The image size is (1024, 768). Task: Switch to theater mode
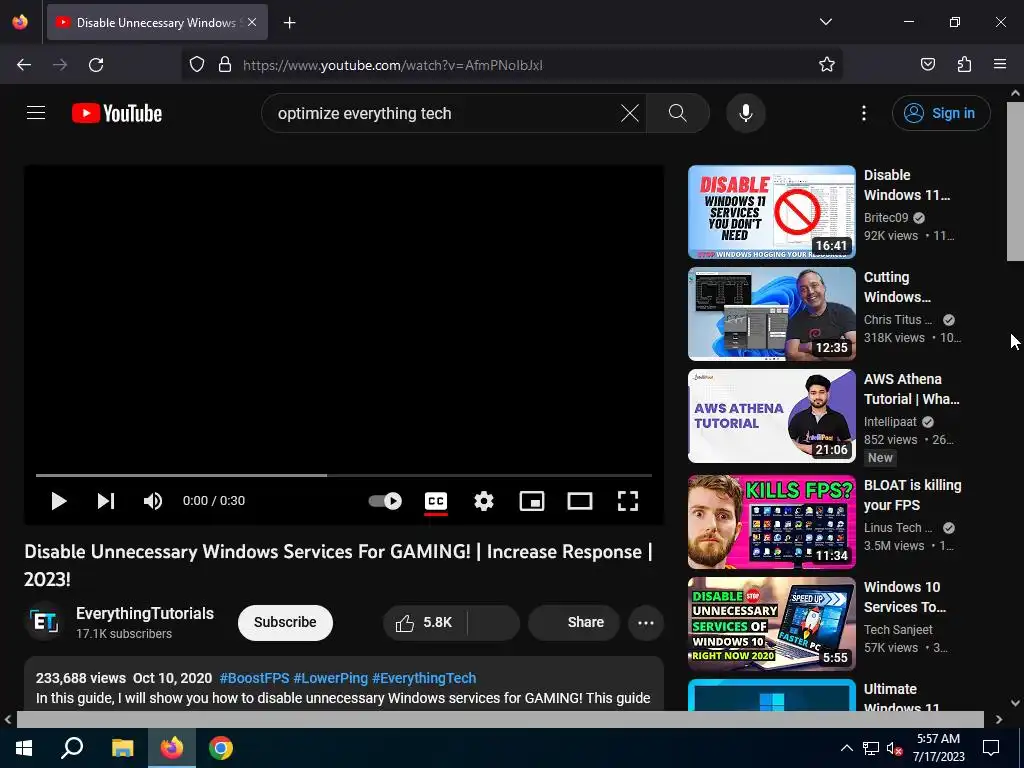coord(580,501)
